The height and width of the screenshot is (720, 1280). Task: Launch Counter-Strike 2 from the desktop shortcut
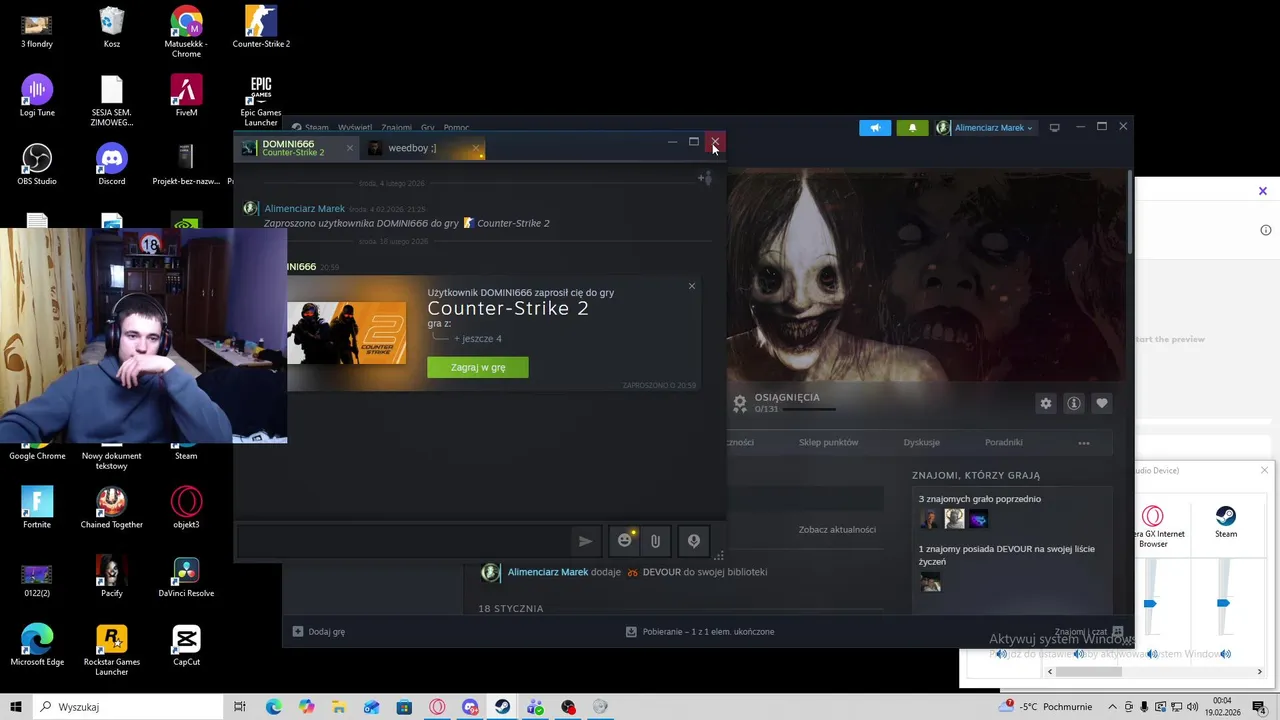(261, 27)
